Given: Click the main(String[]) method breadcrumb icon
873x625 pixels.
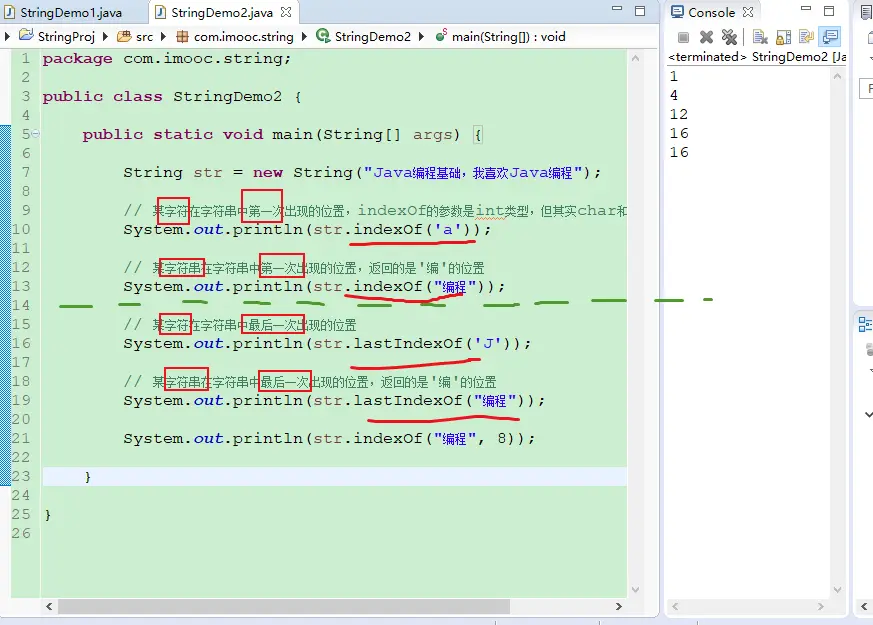Looking at the screenshot, I should click(441, 36).
